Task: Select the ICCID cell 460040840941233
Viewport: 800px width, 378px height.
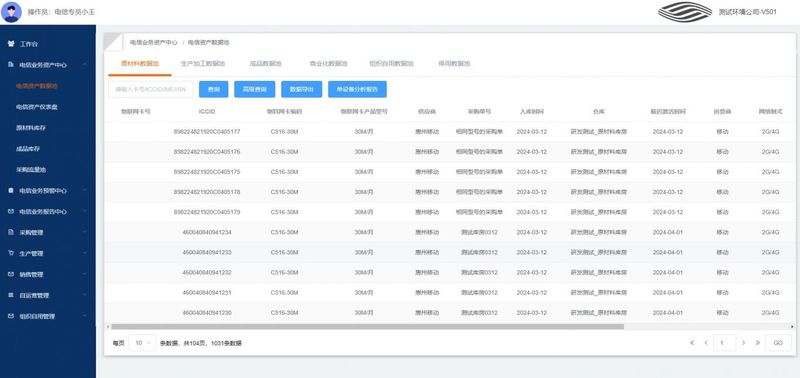Action: tap(207, 253)
